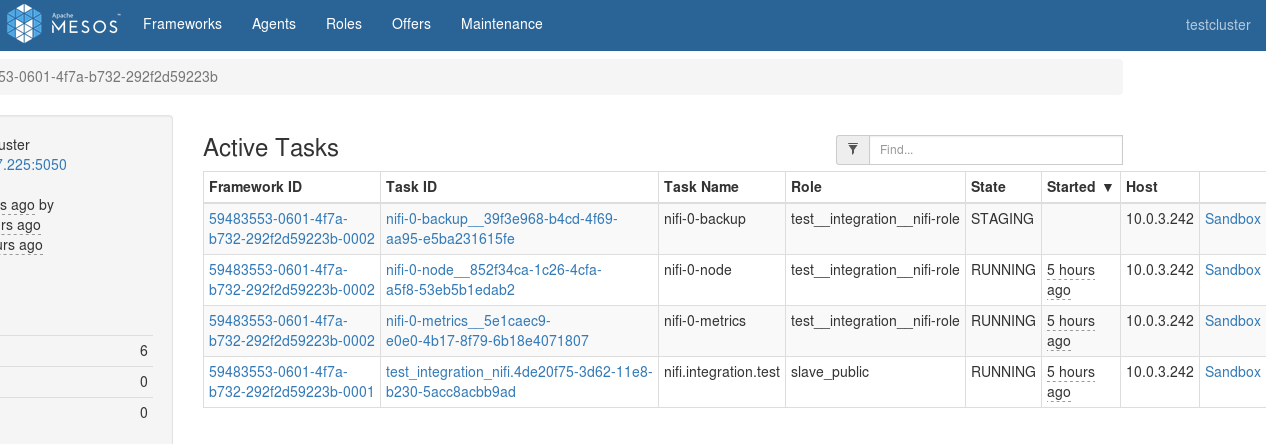Image resolution: width=1266 pixels, height=444 pixels.
Task: Open the nifi-0-metrics task ID link
Action: coord(488,331)
